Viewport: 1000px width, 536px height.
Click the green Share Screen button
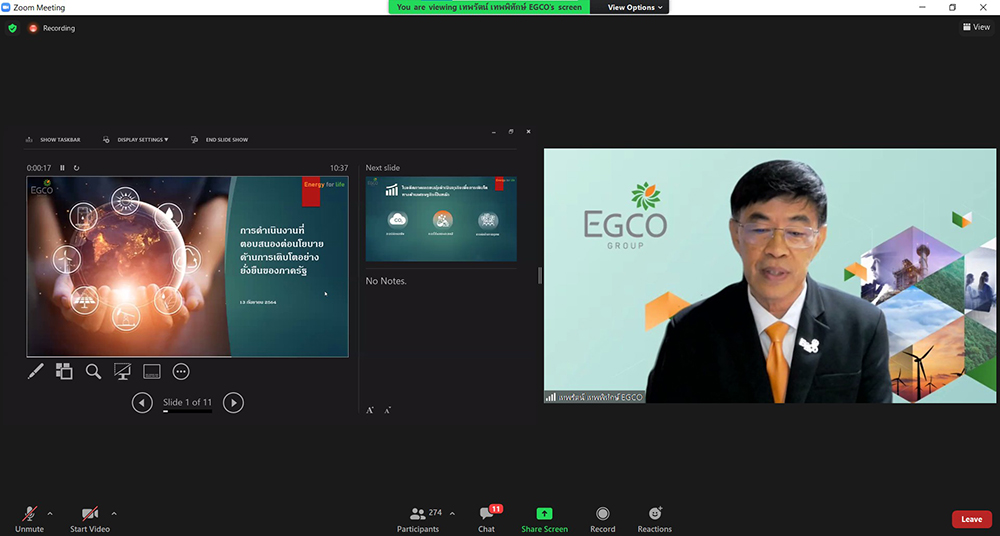coord(544,519)
